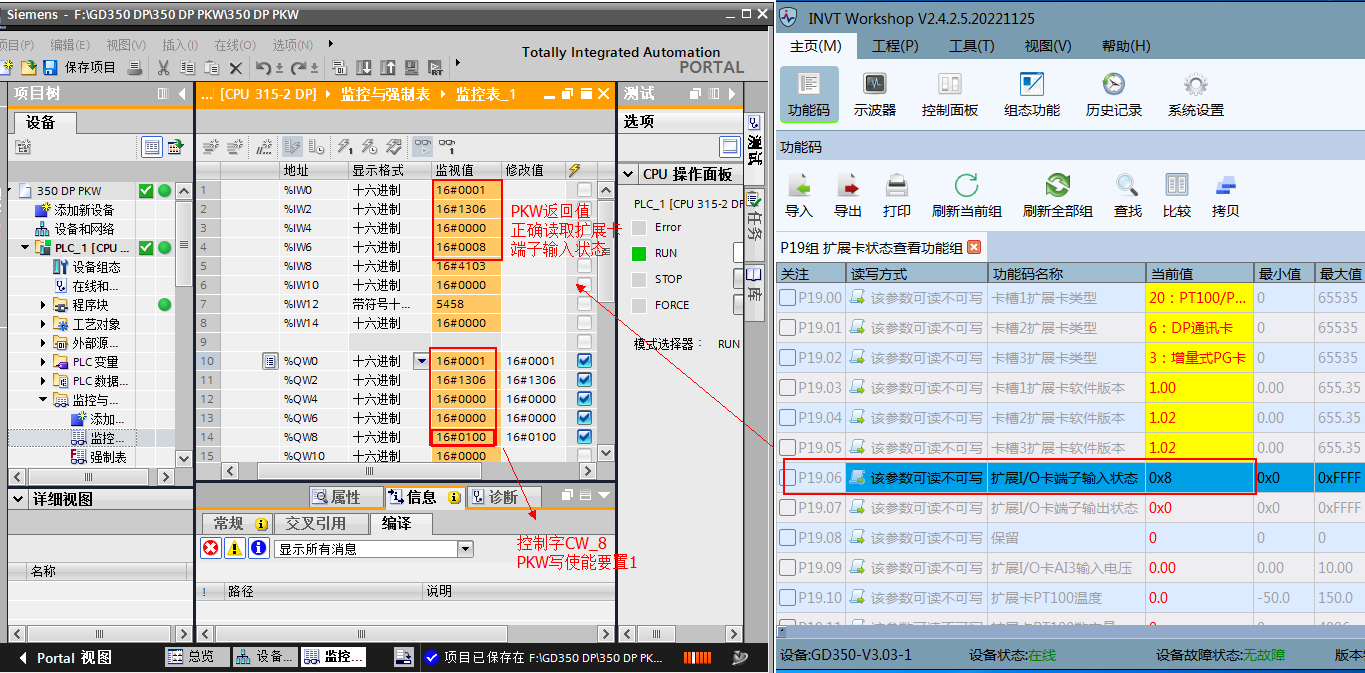This screenshot has height=673, width=1365.
Task: Click the save project disk icon
Action: (49, 67)
